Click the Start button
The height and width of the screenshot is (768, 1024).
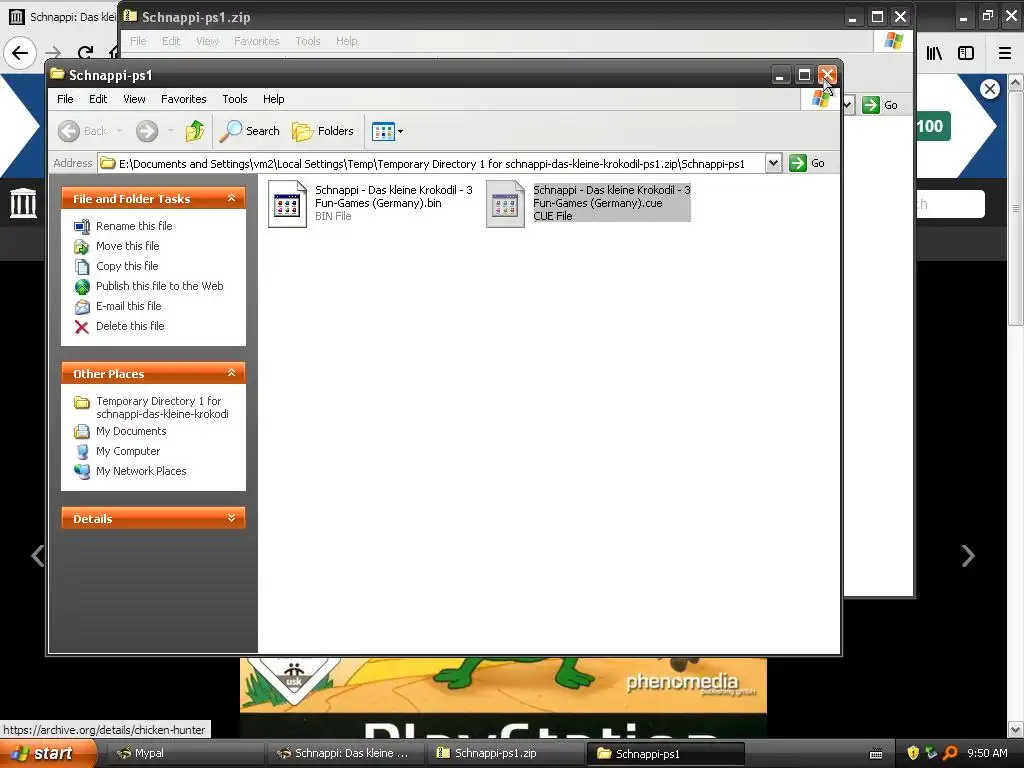coord(47,753)
